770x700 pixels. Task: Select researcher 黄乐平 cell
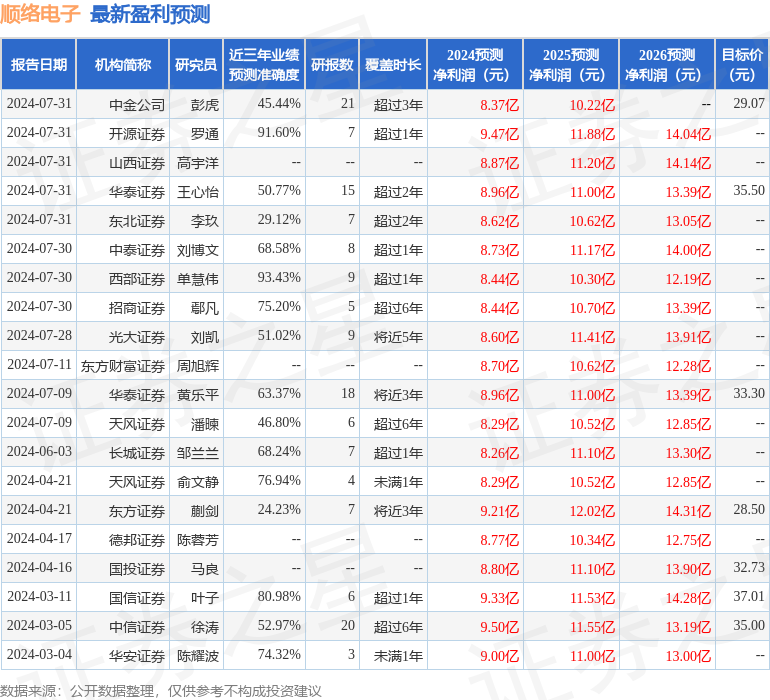[x=198, y=394]
